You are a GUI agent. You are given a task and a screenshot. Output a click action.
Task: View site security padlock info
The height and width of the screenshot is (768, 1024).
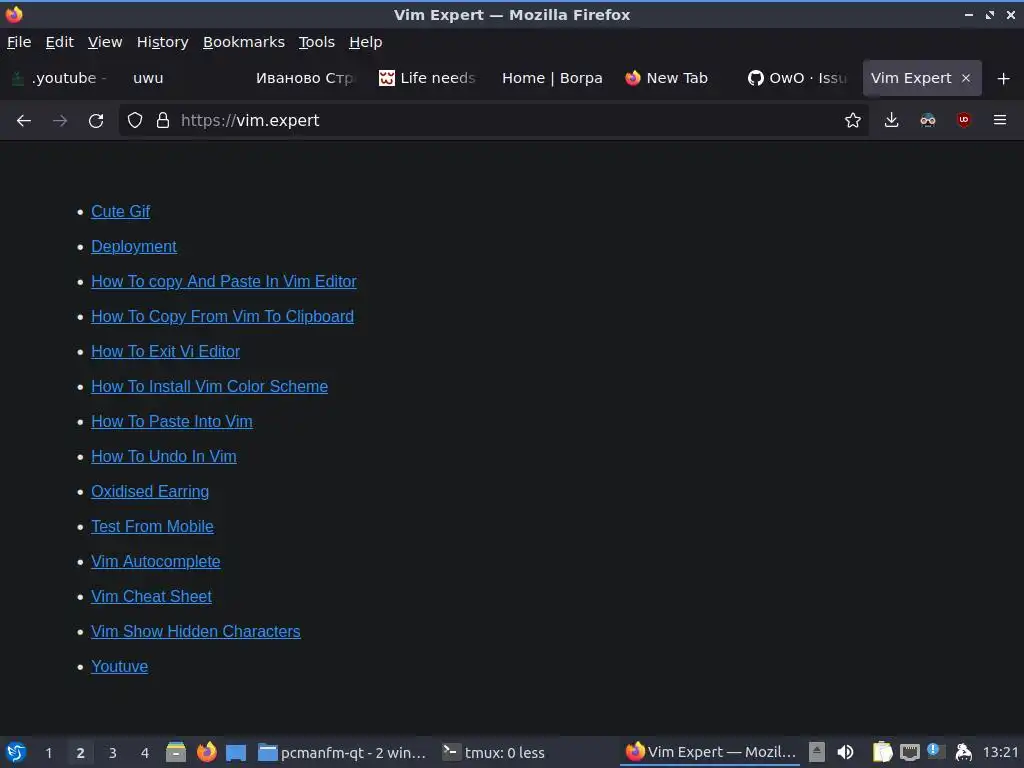pos(163,120)
